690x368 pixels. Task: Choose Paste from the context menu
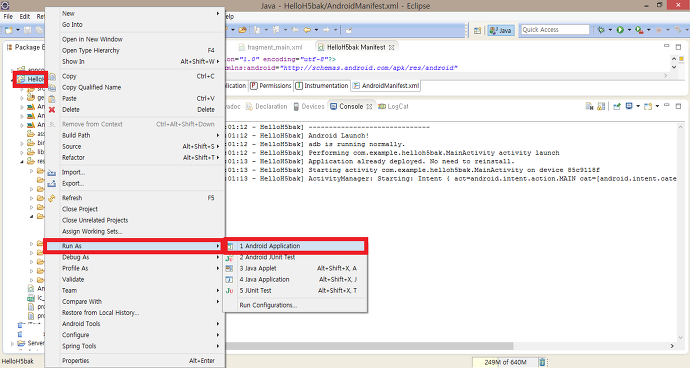point(134,99)
